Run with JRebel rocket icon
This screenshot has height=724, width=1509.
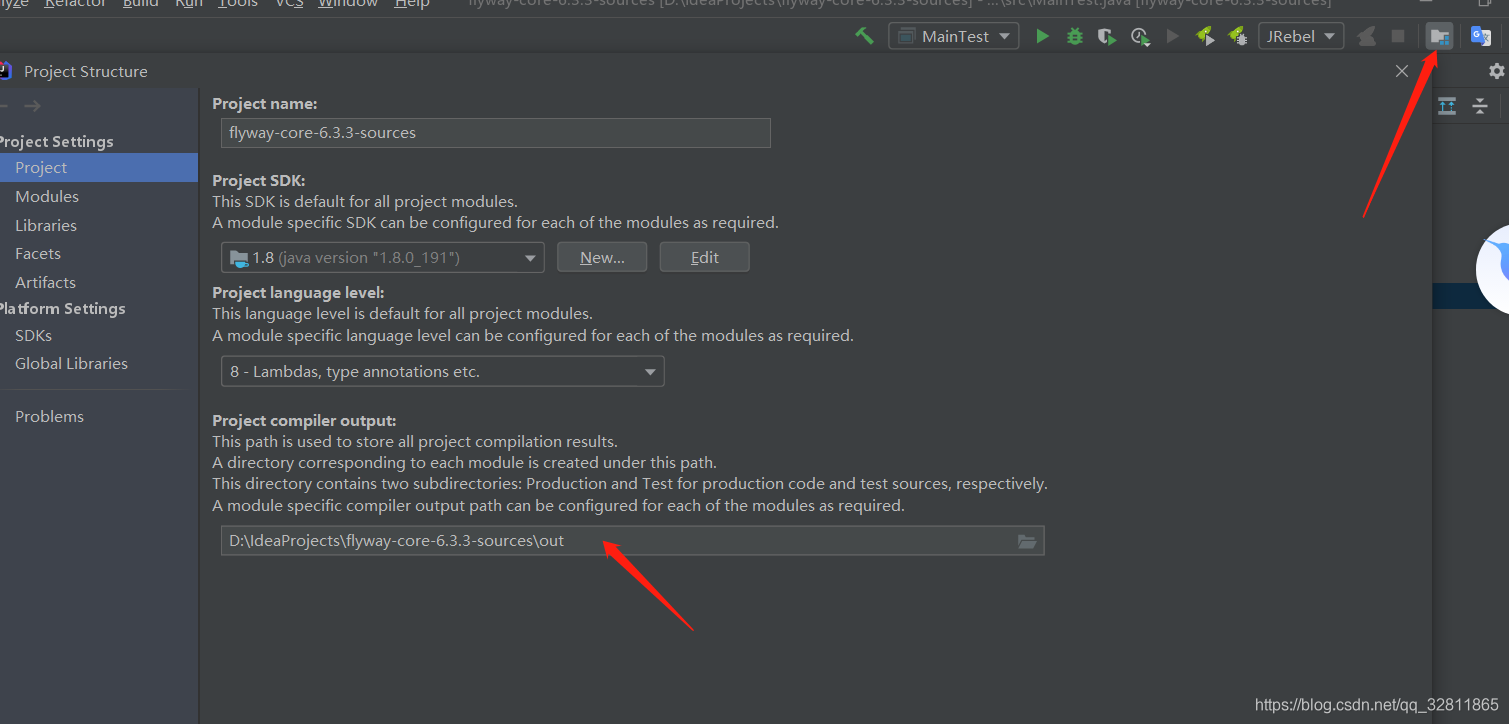tap(1205, 36)
